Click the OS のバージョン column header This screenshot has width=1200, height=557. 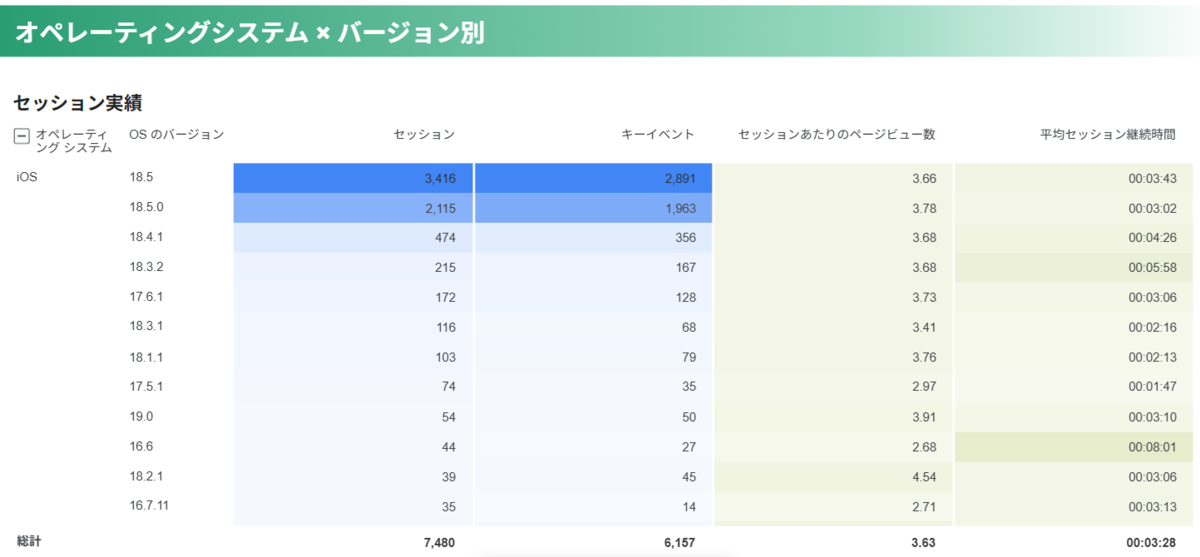coord(176,134)
